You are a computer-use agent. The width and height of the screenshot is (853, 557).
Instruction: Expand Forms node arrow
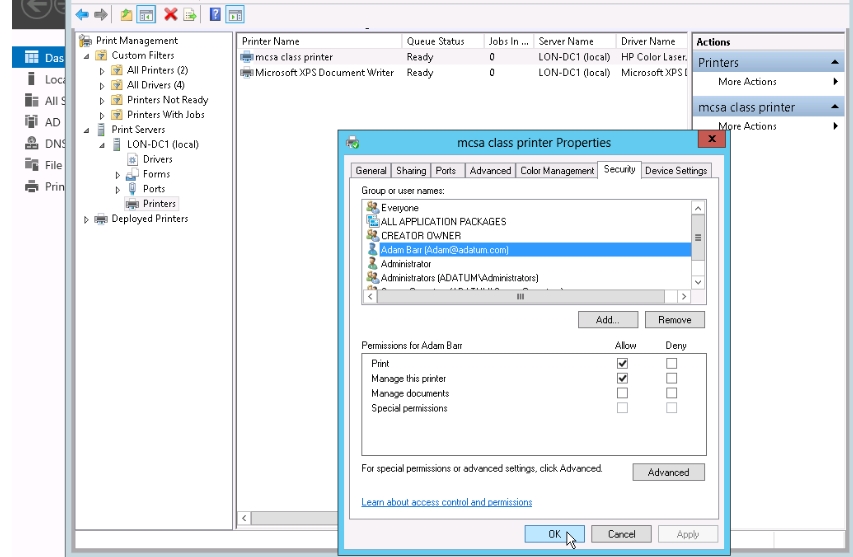118,175
